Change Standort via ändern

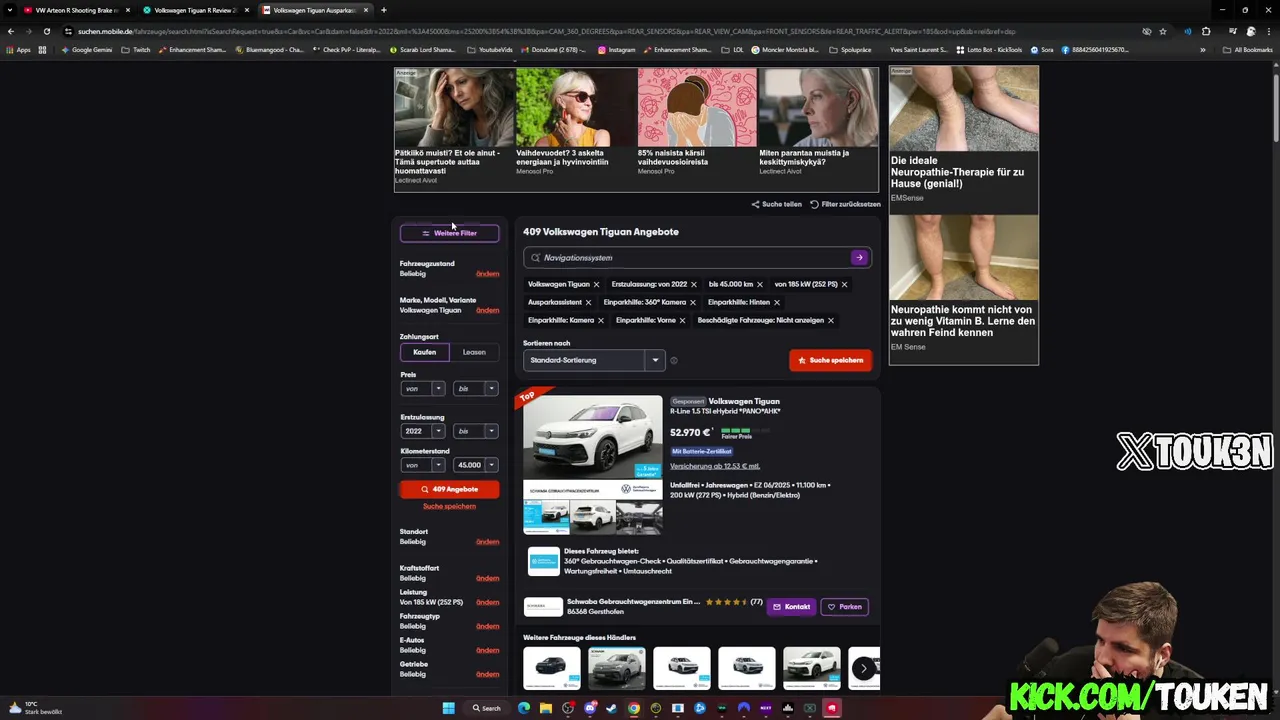pos(487,542)
